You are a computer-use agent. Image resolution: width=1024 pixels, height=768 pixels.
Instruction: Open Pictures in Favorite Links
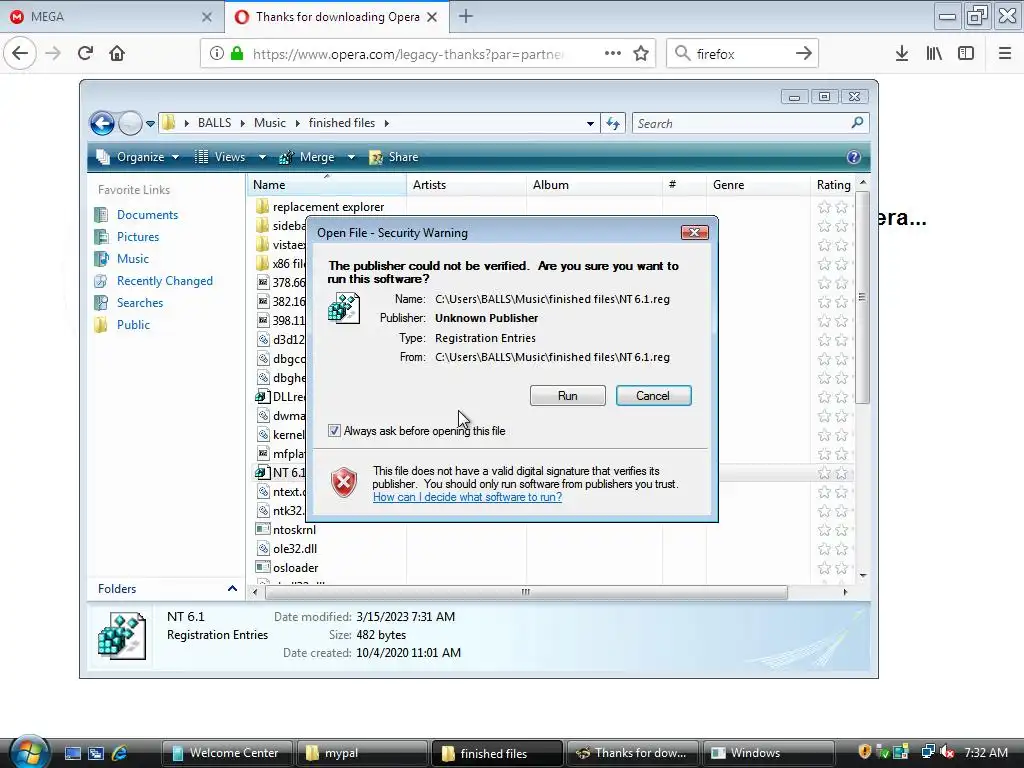pyautogui.click(x=138, y=236)
